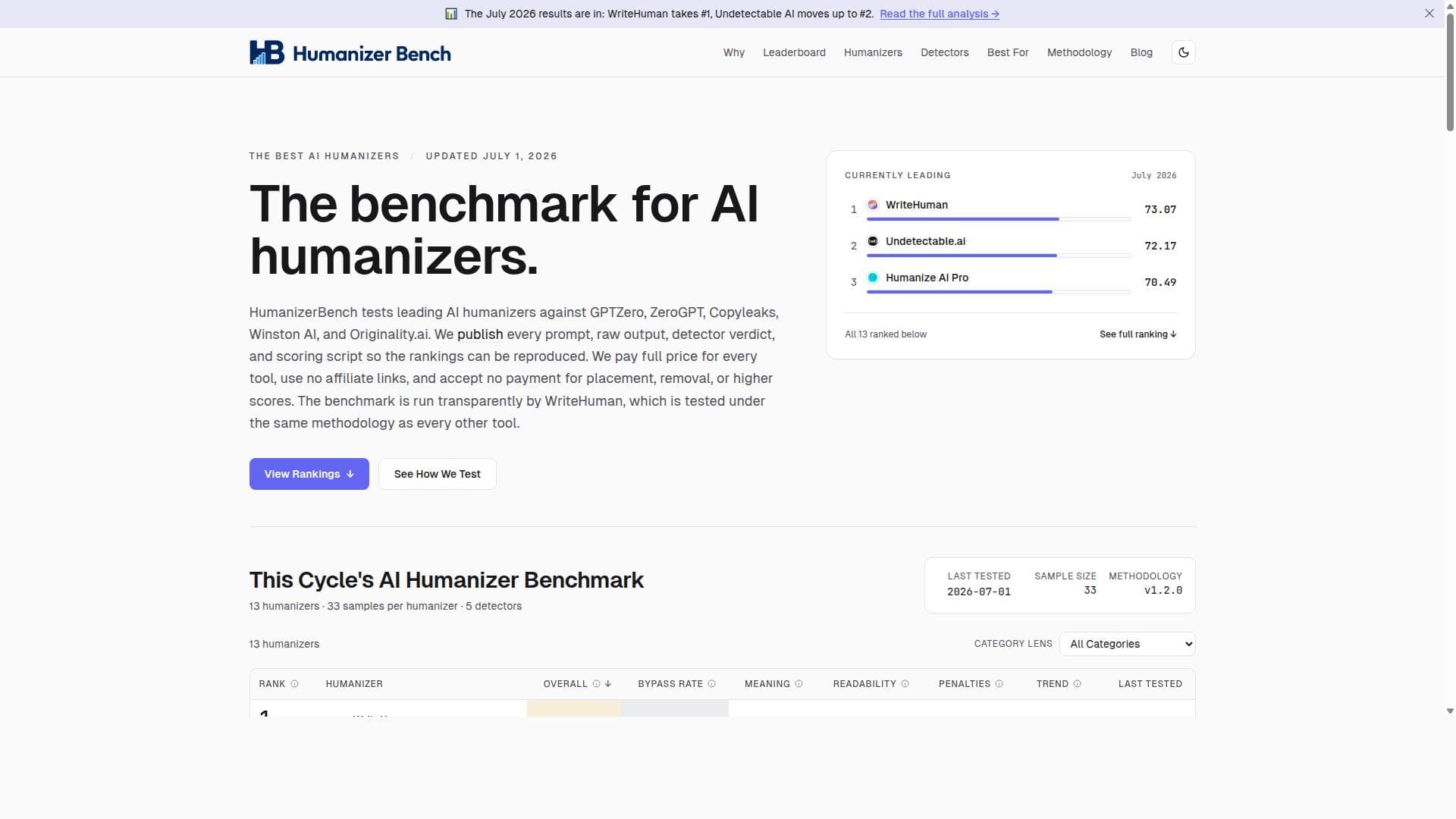Click 'UPDATED JULY 1, 2026' label
This screenshot has width=1456, height=819.
pos(491,156)
